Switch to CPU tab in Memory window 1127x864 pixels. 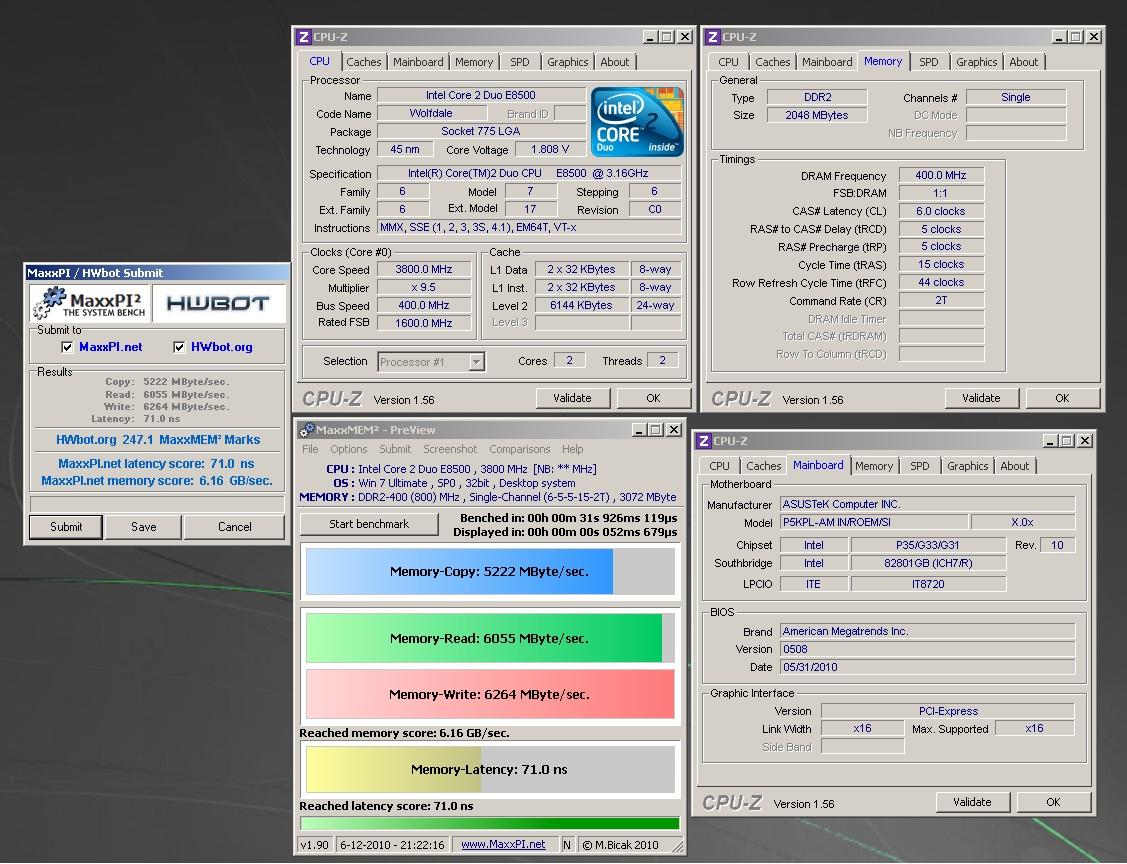728,62
